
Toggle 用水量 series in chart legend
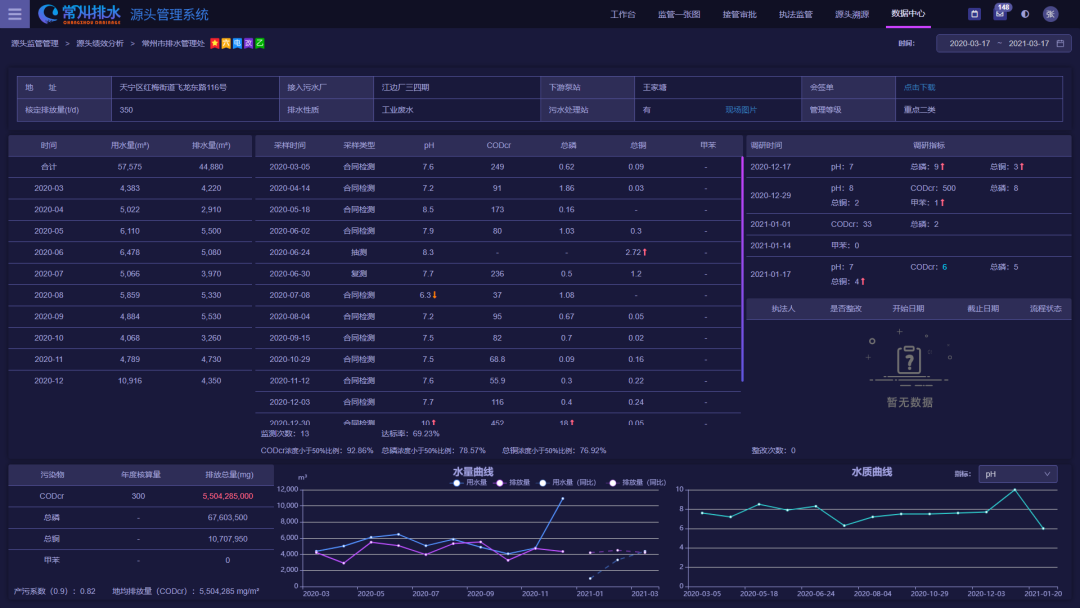(x=469, y=482)
